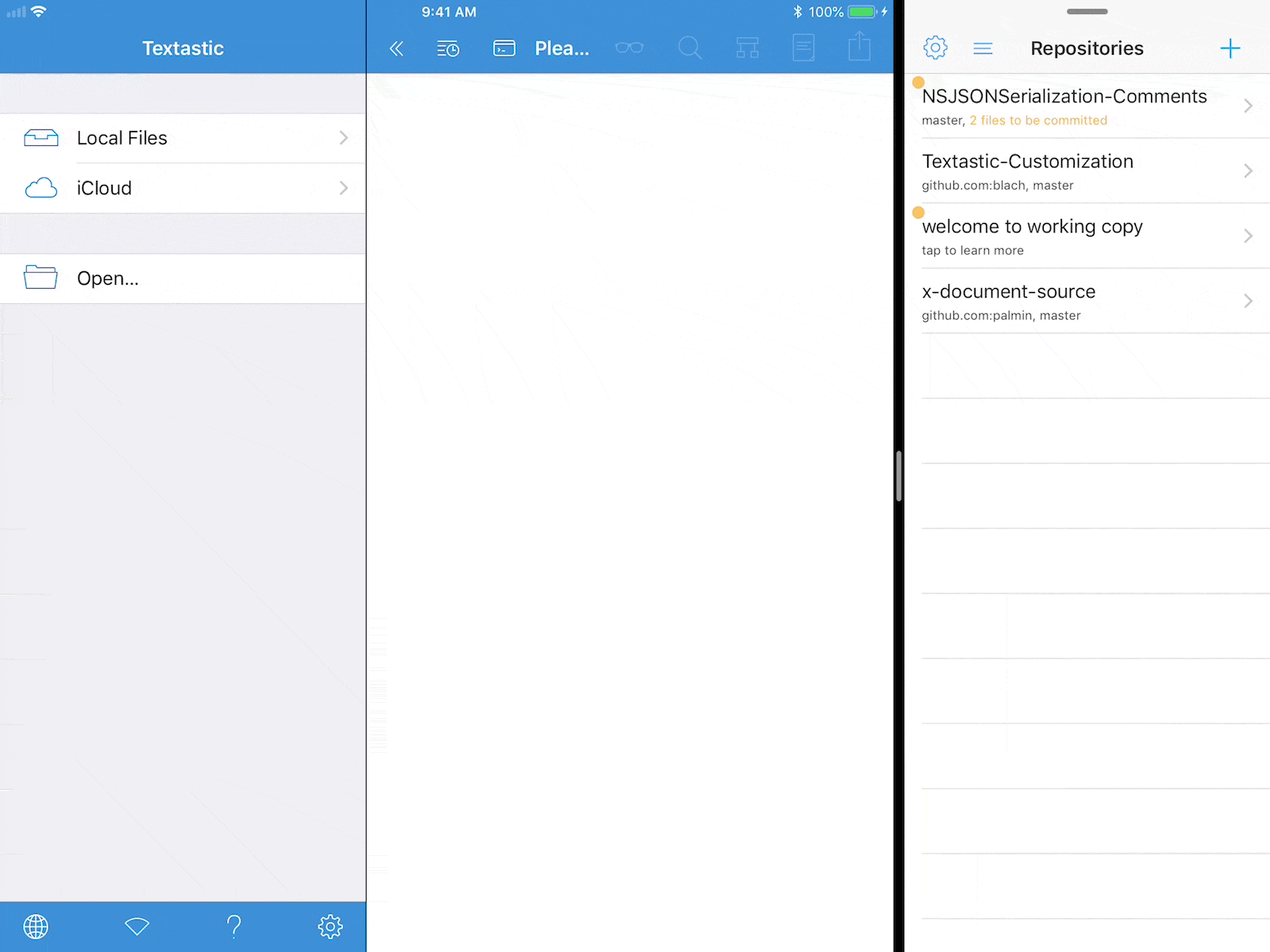Add new repository with plus button
This screenshot has height=952, width=1270.
coord(1230,48)
